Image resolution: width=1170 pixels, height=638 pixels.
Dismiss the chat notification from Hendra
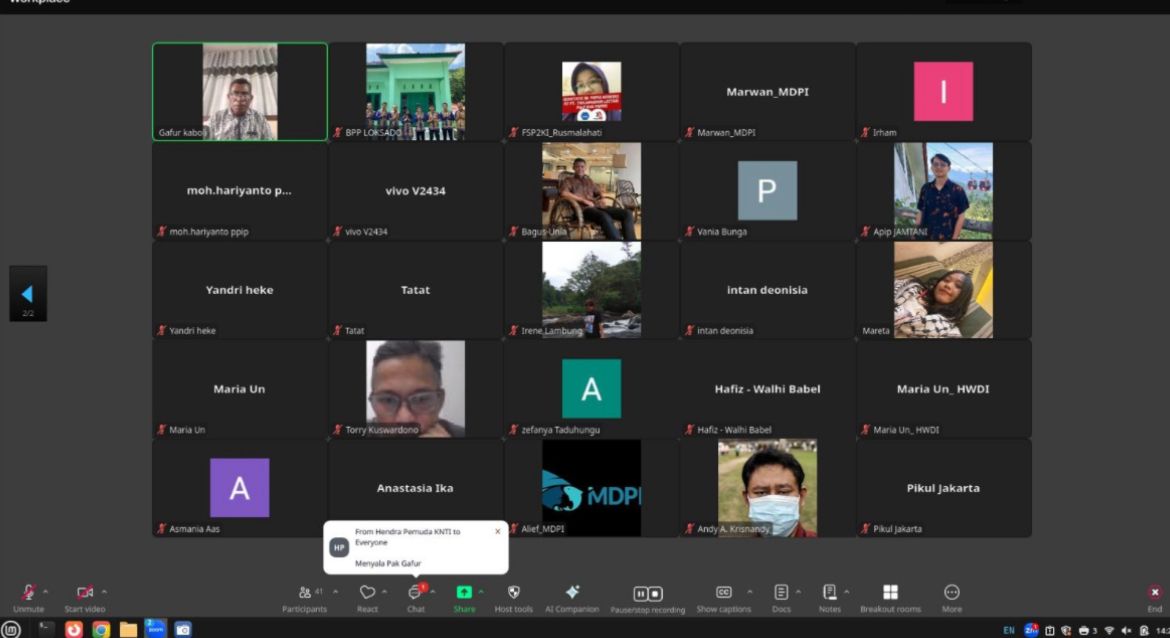coord(497,532)
